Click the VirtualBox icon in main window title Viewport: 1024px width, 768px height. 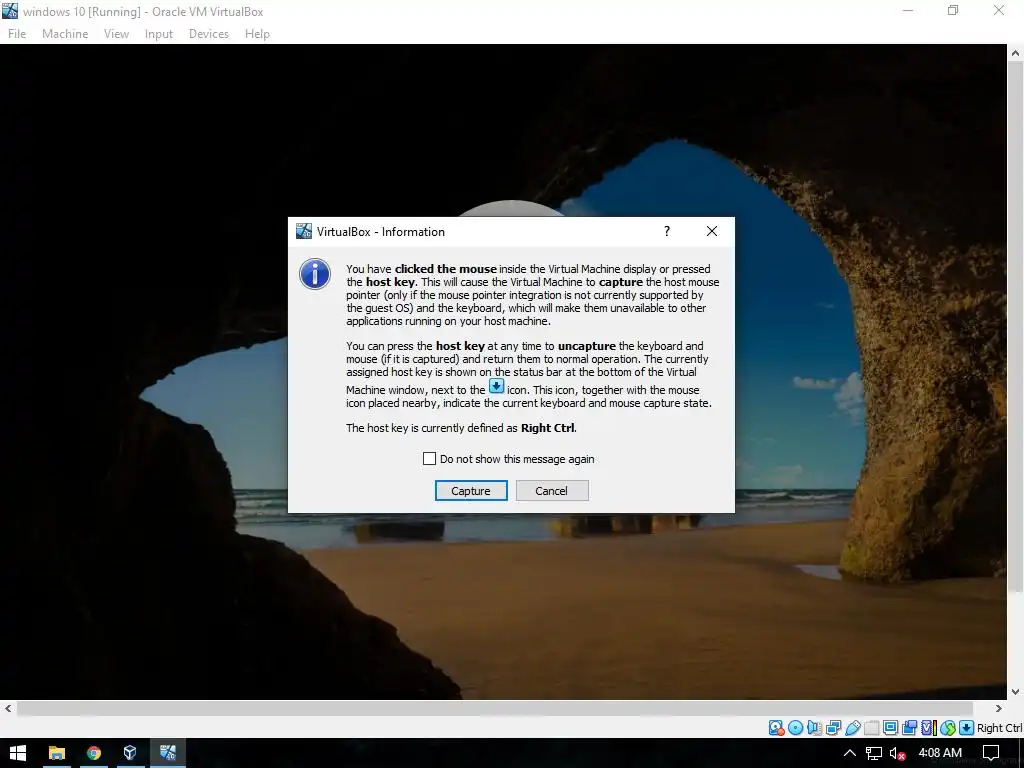tap(10, 11)
